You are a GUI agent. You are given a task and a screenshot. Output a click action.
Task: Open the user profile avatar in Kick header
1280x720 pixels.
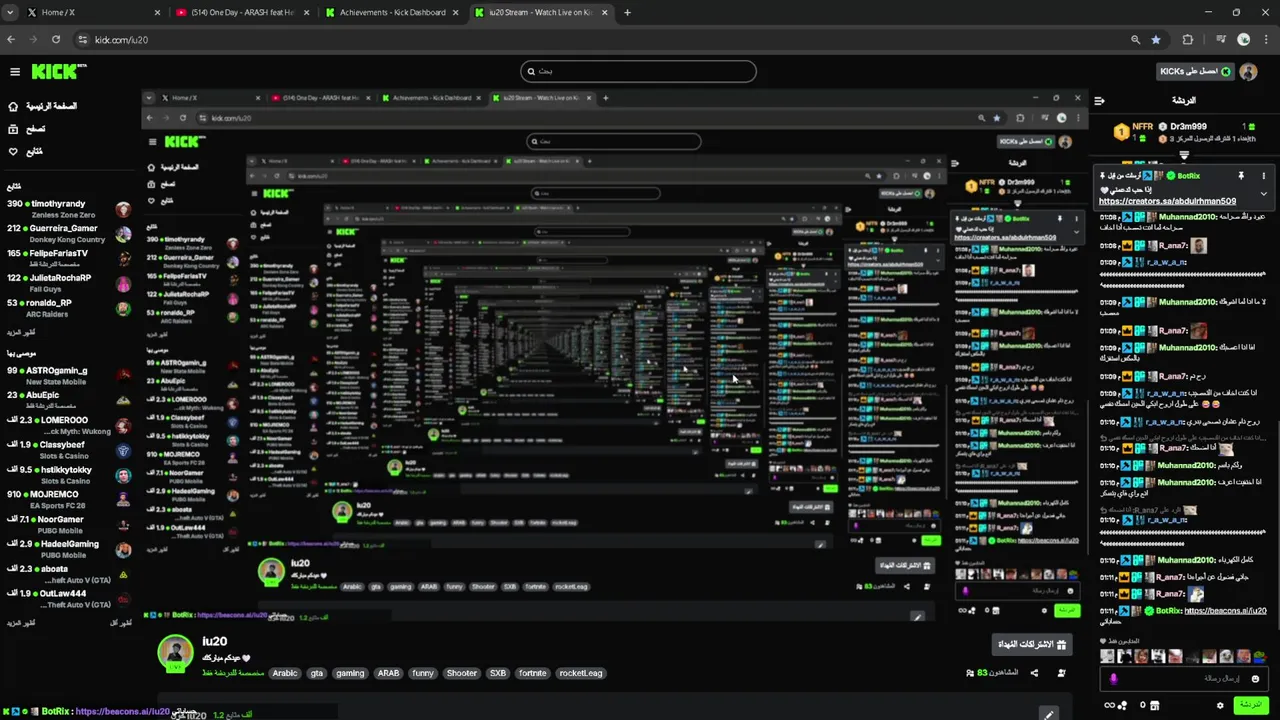(1250, 71)
